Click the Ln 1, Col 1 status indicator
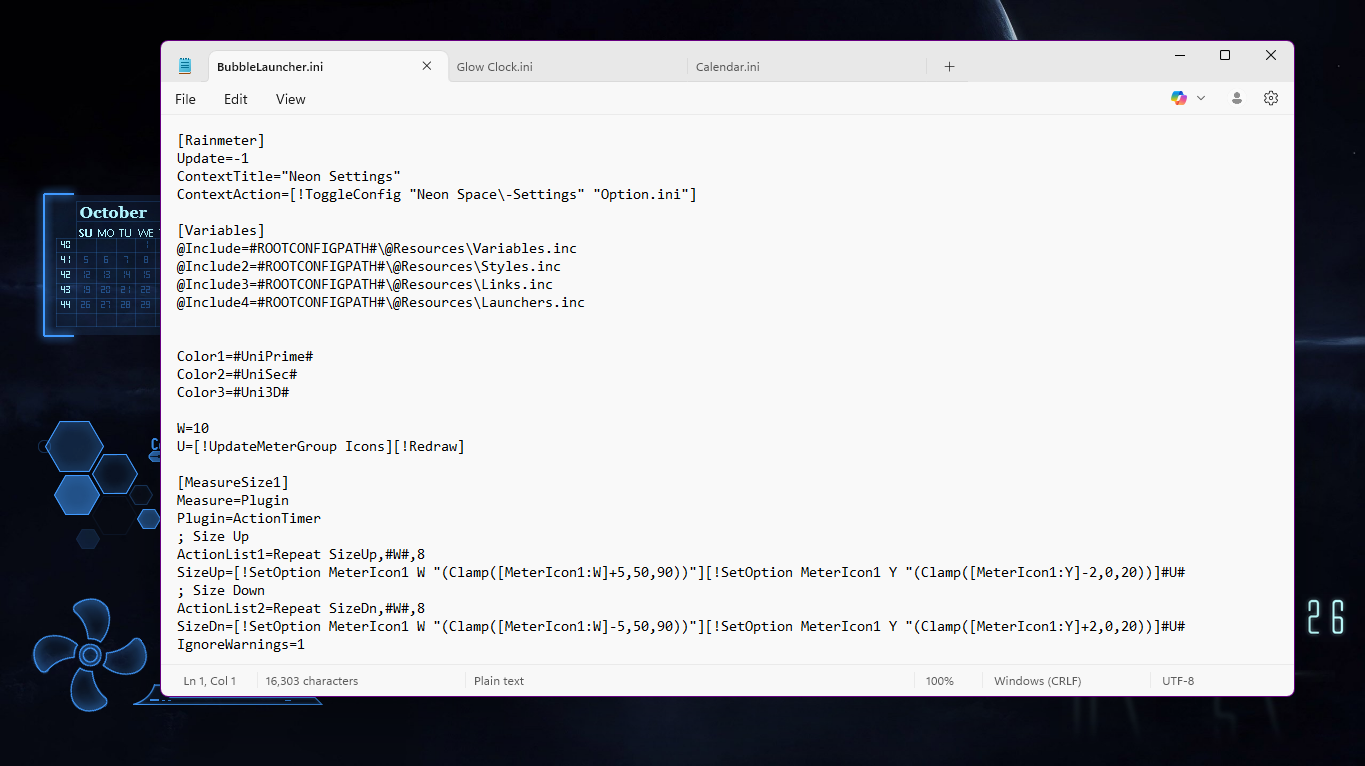The height and width of the screenshot is (766, 1365). (210, 681)
